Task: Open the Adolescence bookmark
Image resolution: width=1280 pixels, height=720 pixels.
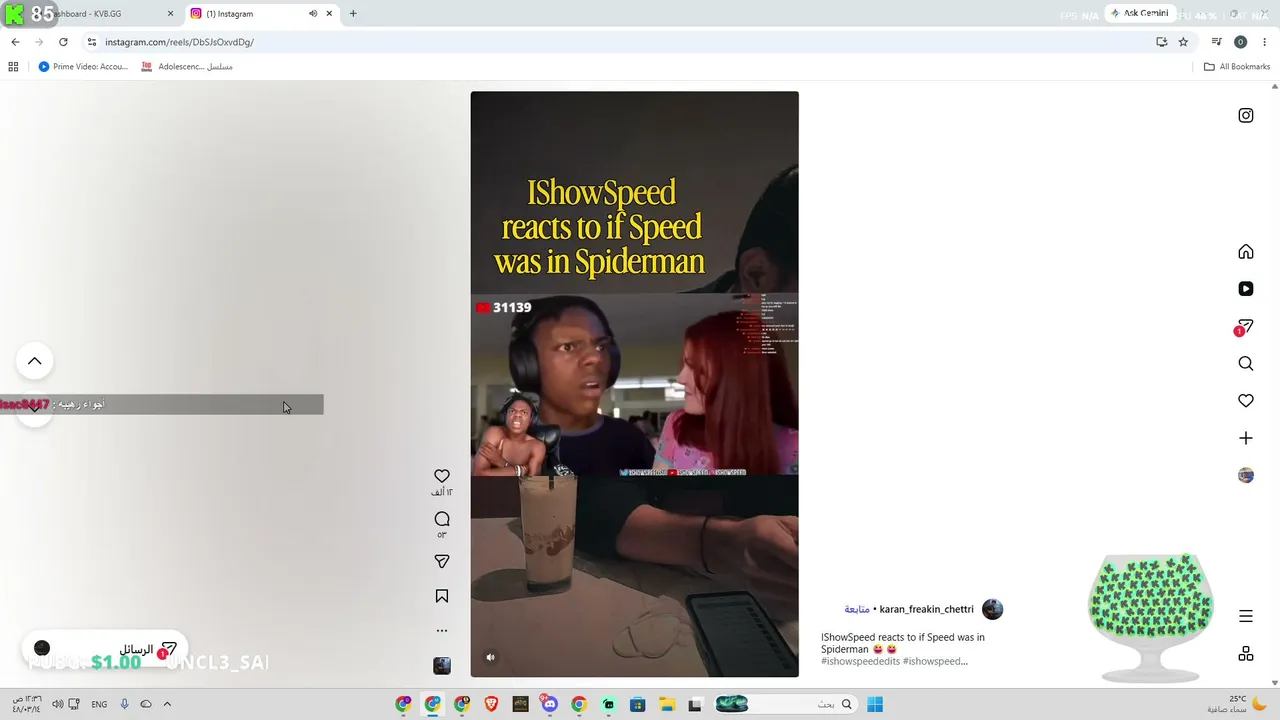Action: 187,67
